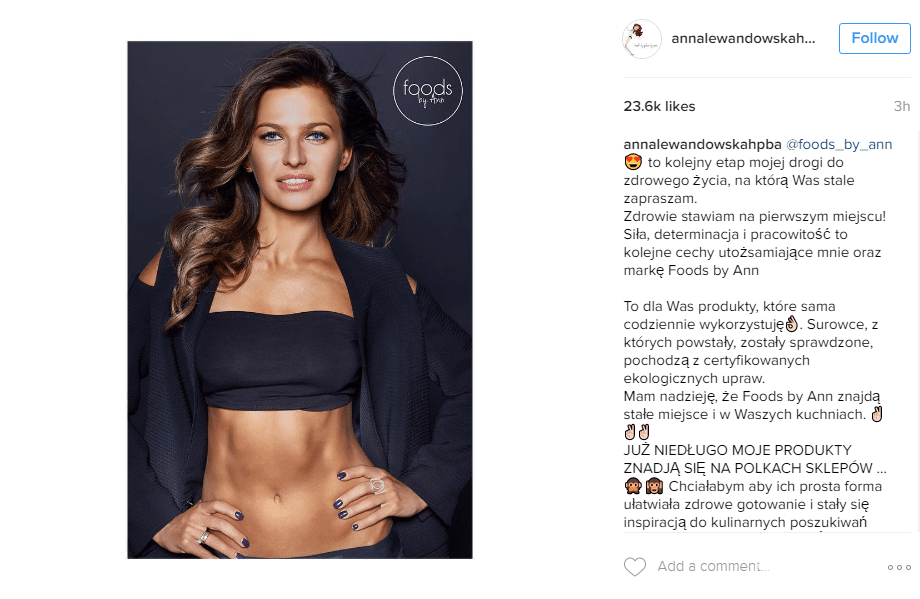Viewport: 920px width, 599px height.
Task: Click the heart-eyes emoji in the caption
Action: 633,162
